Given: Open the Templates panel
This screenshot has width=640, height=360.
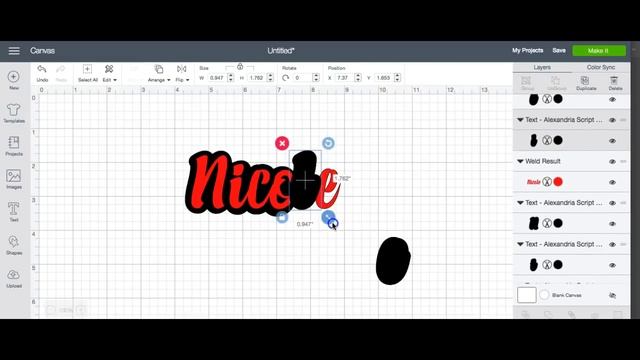Looking at the screenshot, I should point(13,113).
